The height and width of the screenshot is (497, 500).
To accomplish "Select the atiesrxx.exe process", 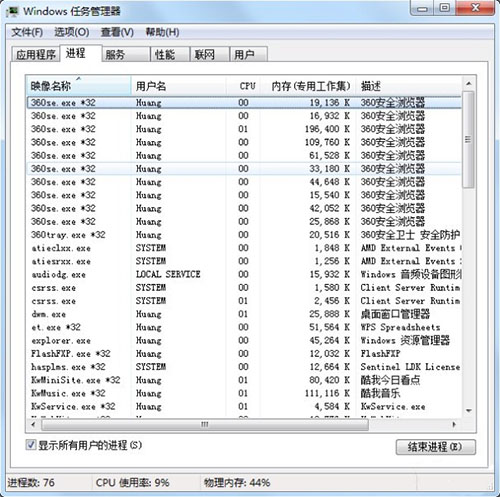I will tap(244, 261).
